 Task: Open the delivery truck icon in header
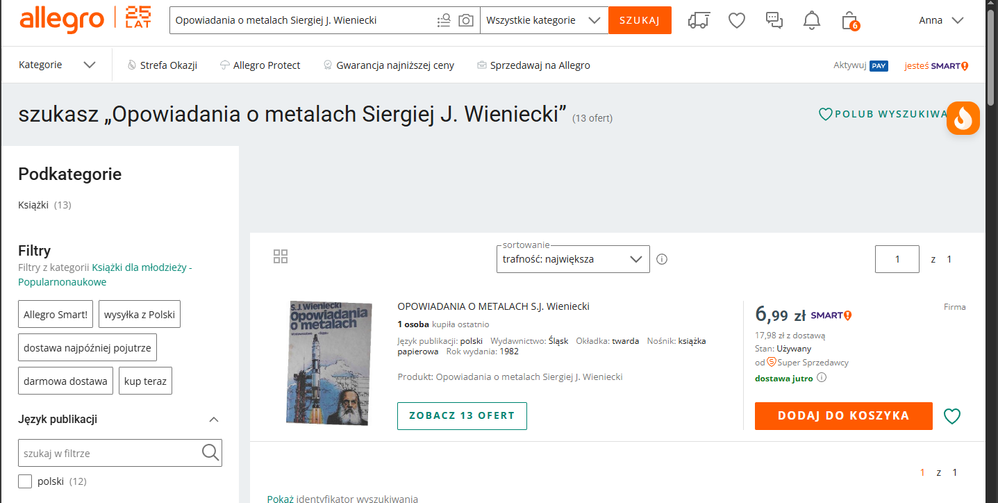coord(699,20)
